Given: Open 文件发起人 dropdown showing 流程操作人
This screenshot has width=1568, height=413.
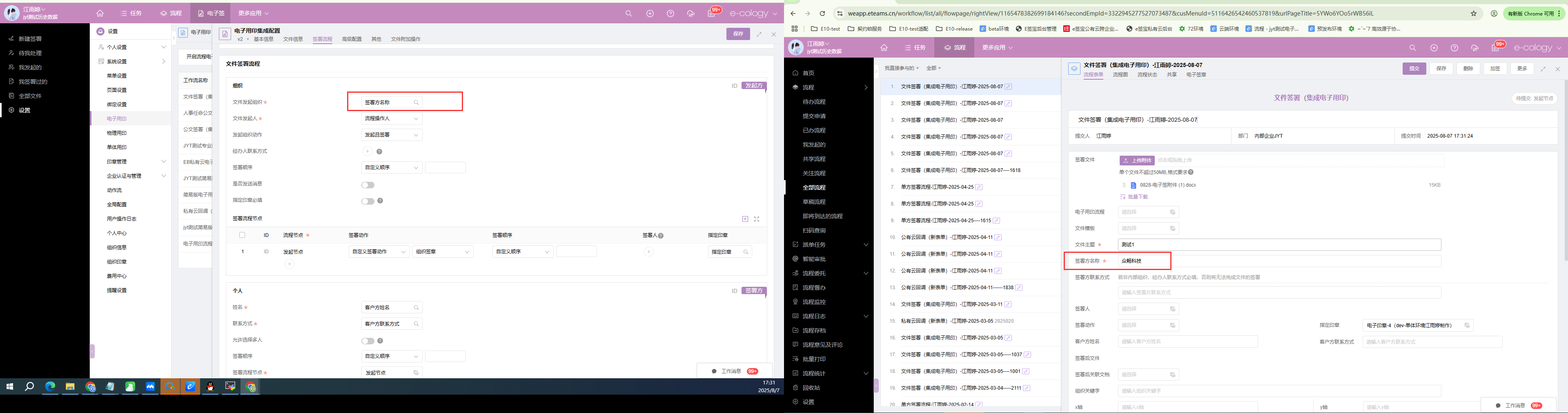Looking at the screenshot, I should click(x=392, y=119).
